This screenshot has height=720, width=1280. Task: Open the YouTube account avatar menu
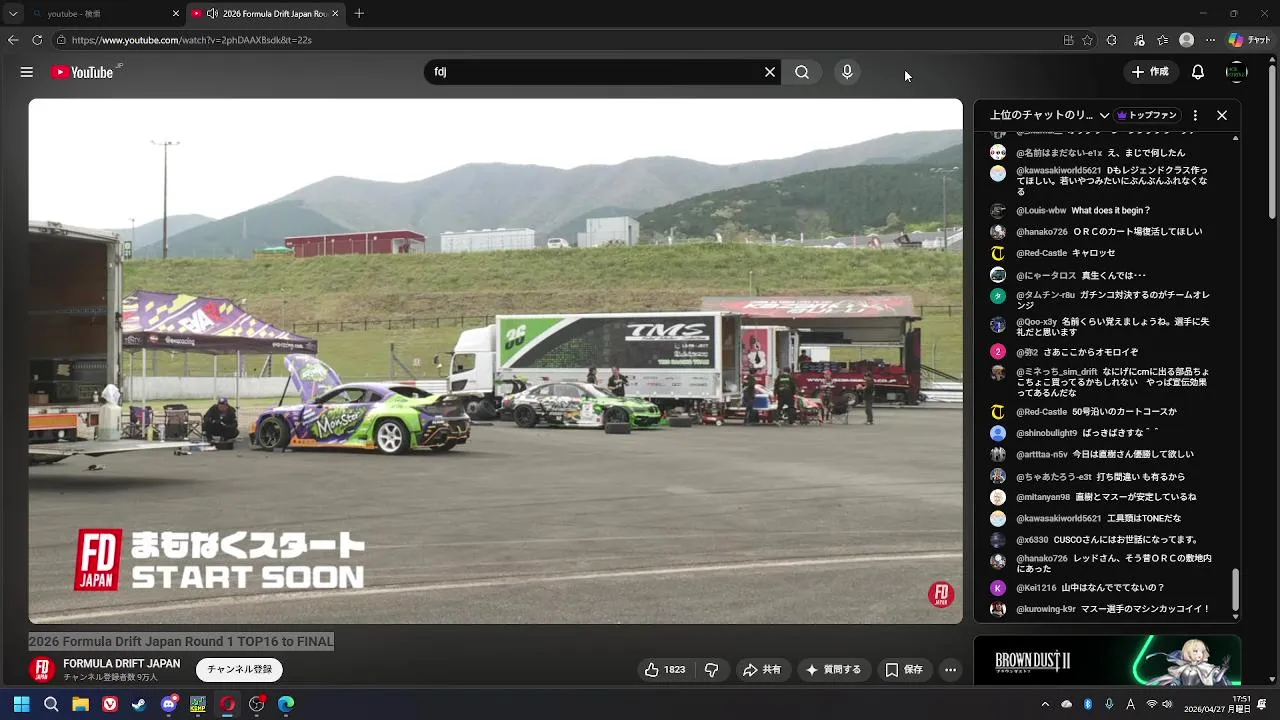(x=1237, y=72)
